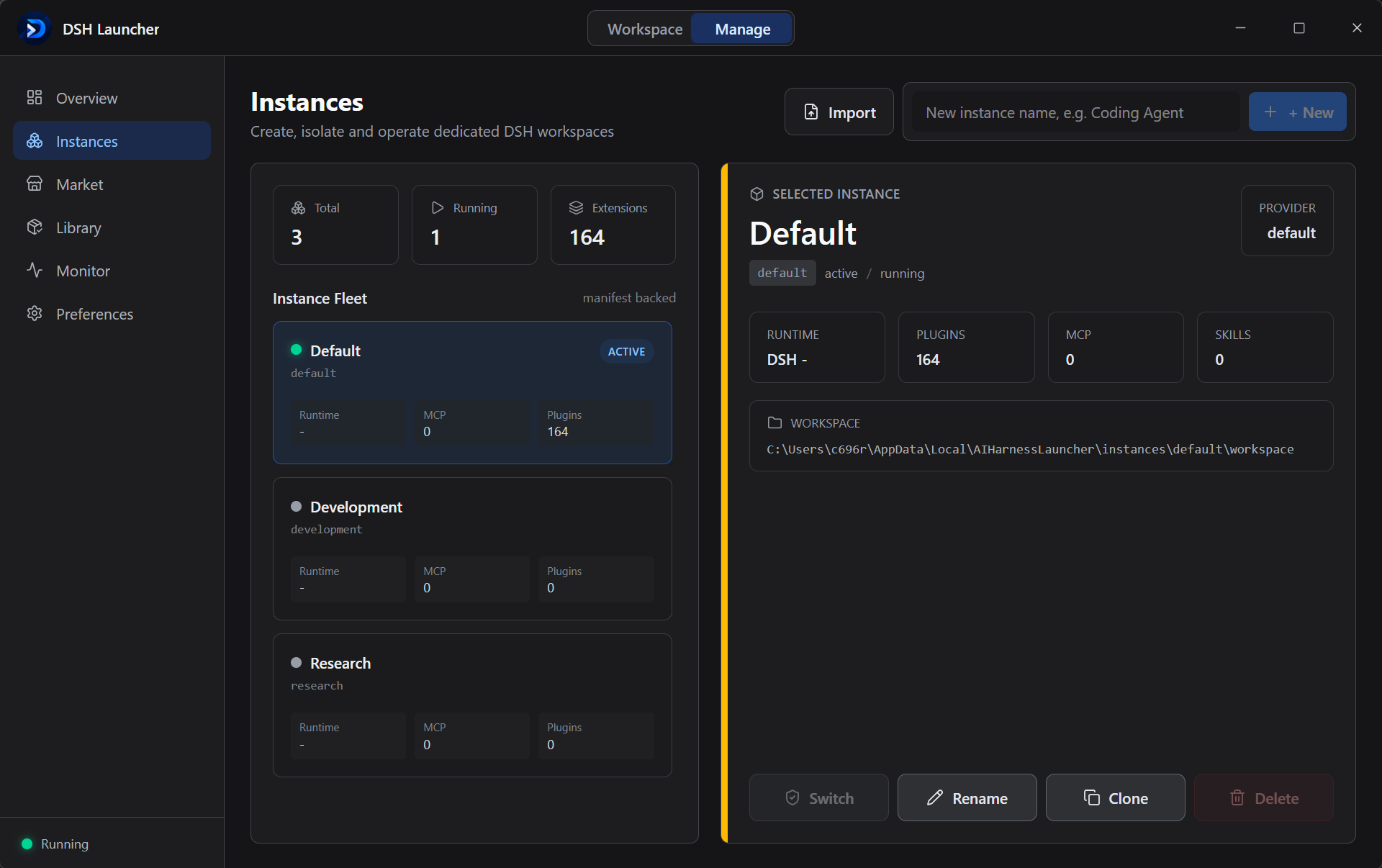Open Preferences from the sidebar

[112, 314]
